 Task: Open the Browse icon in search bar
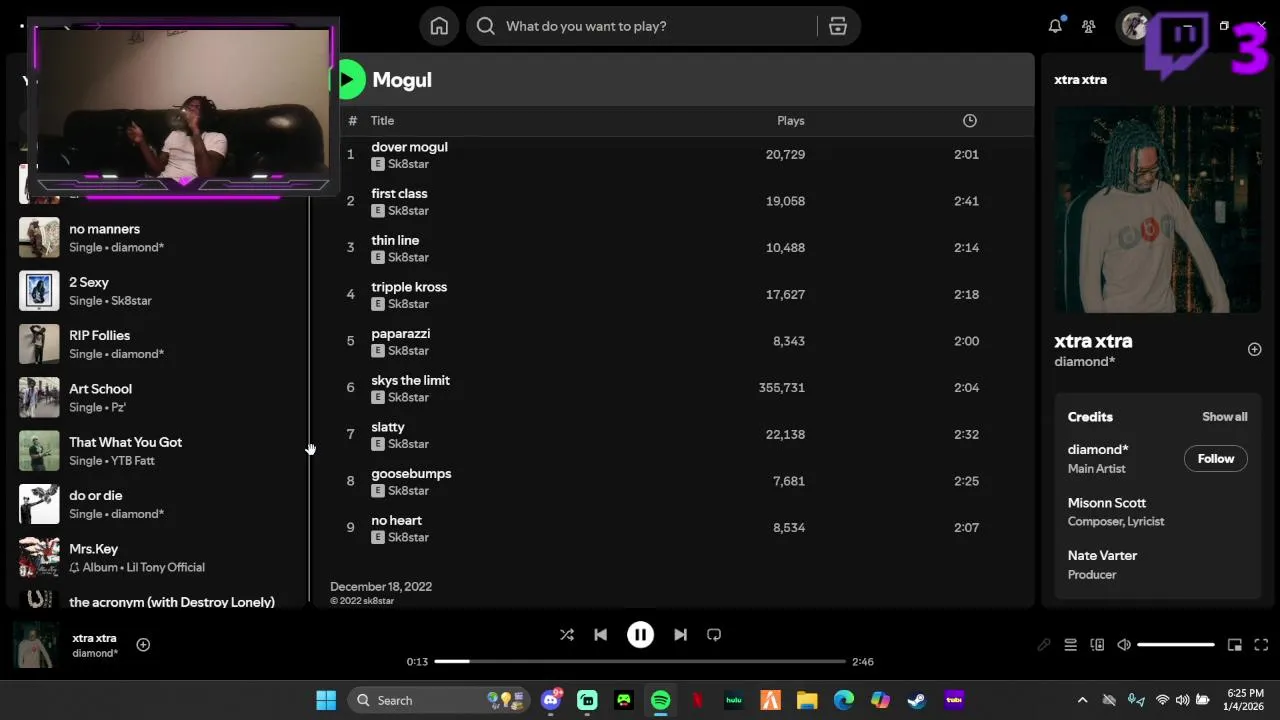click(x=838, y=26)
